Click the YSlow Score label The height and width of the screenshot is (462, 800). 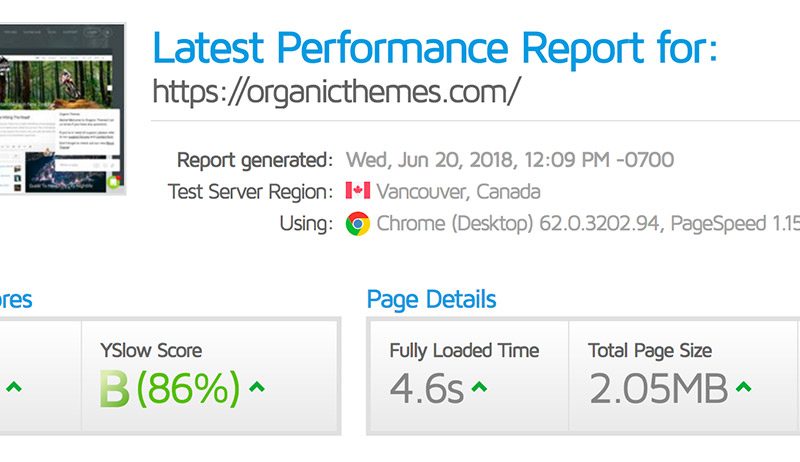coord(151,351)
